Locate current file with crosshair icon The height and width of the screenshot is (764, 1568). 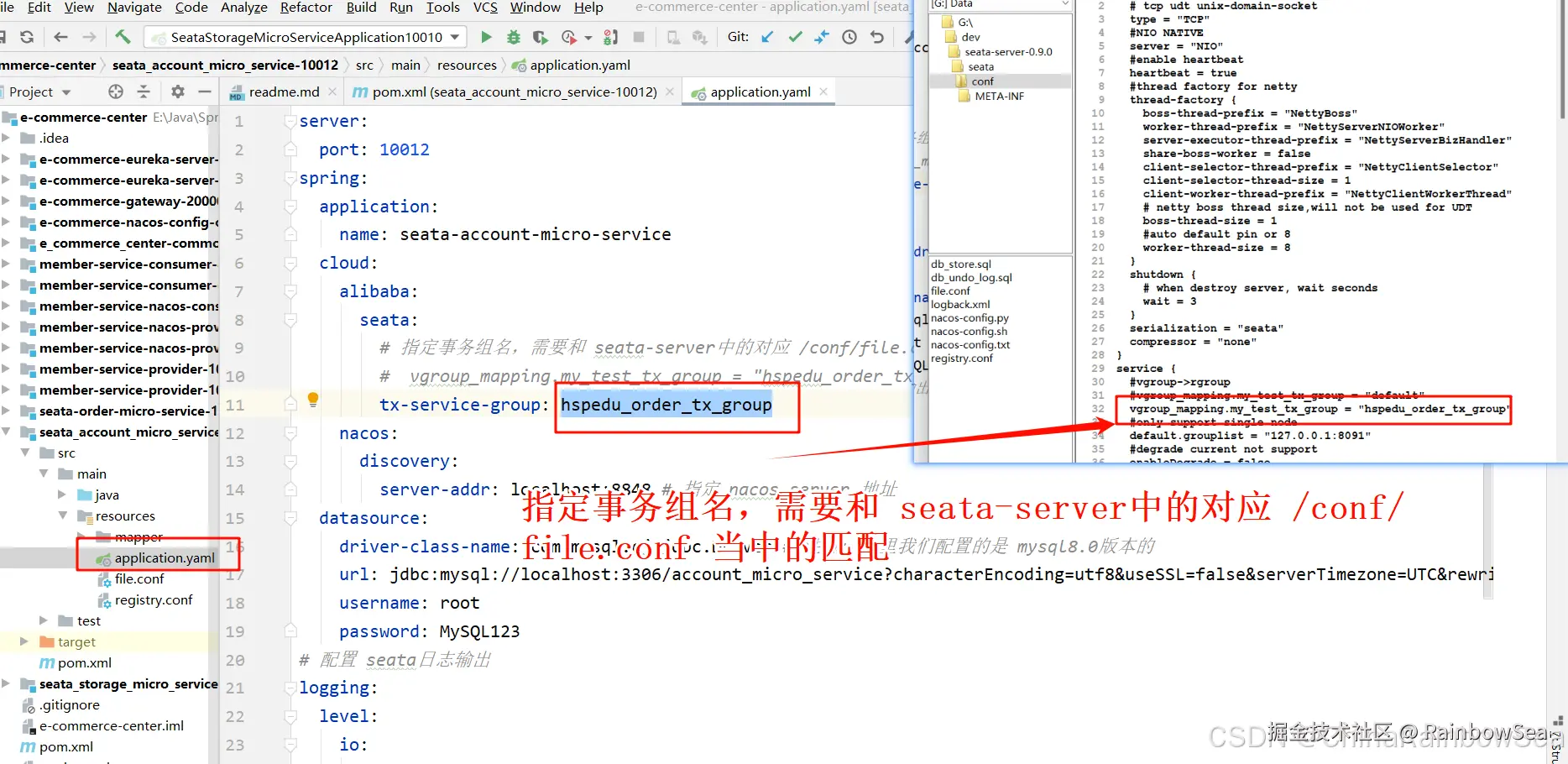(116, 92)
